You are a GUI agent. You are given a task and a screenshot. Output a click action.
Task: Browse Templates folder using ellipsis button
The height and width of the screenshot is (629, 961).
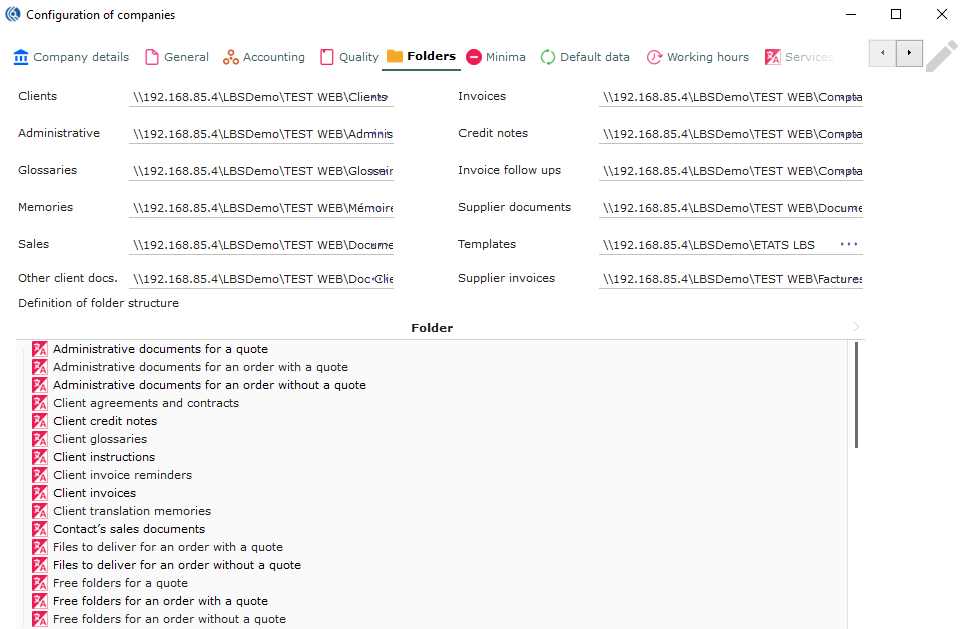pyautogui.click(x=849, y=244)
